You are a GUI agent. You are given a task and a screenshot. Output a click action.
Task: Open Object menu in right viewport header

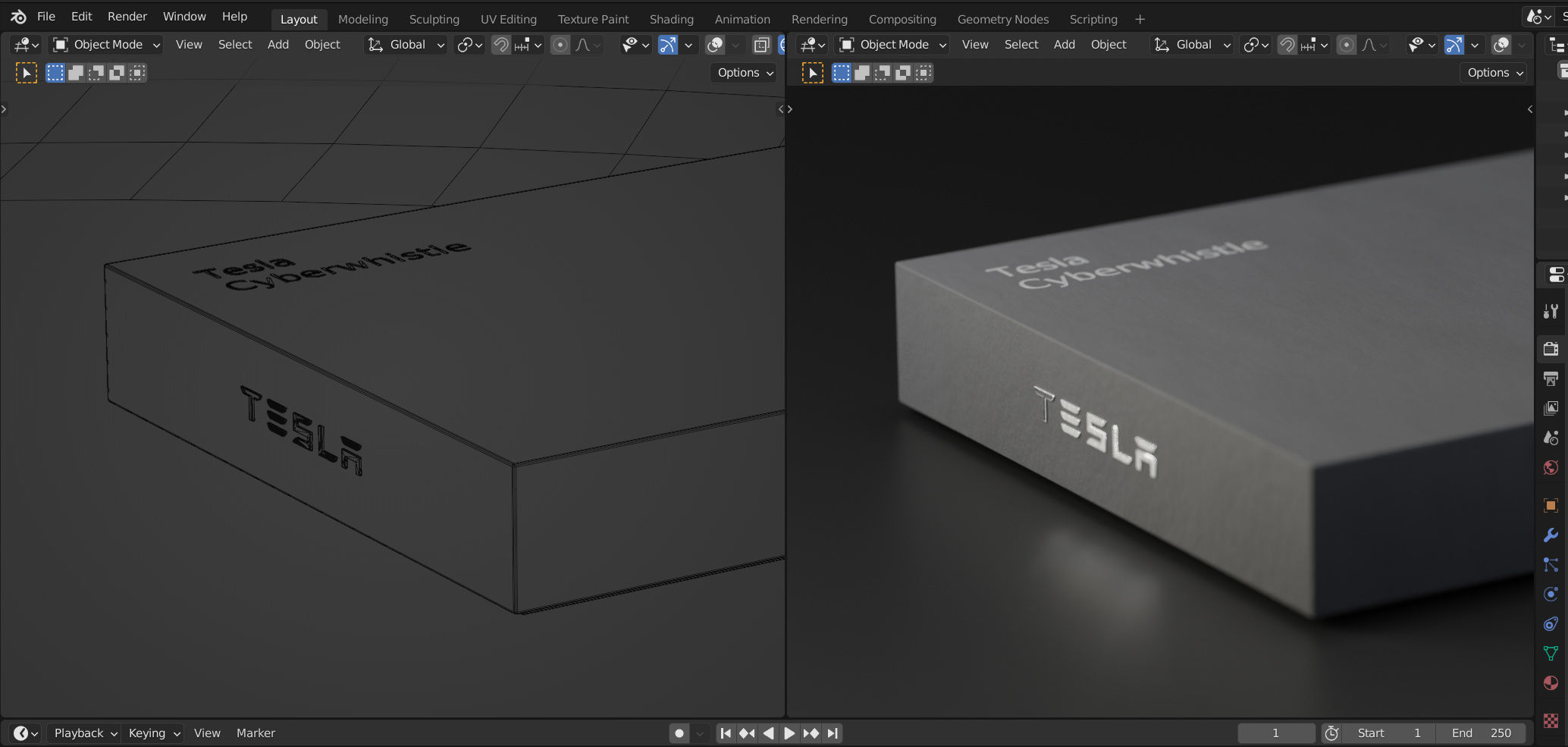[1109, 45]
